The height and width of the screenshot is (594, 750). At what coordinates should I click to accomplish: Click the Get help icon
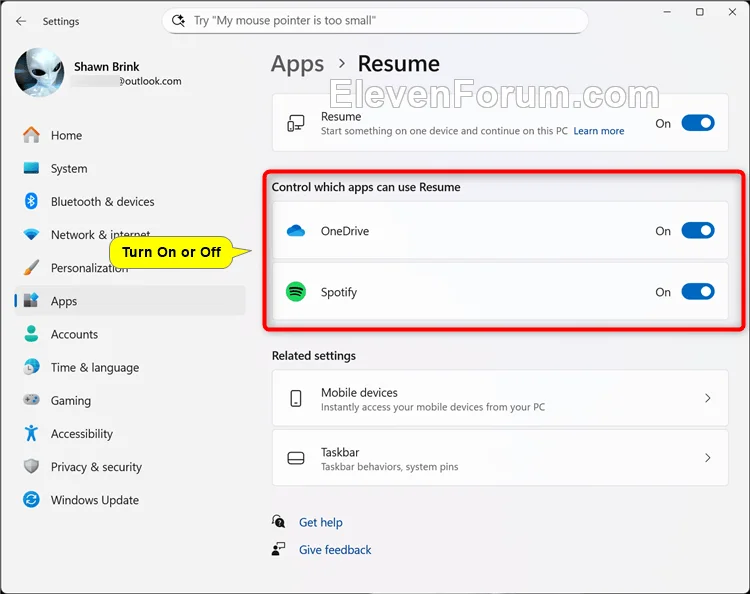tap(278, 521)
